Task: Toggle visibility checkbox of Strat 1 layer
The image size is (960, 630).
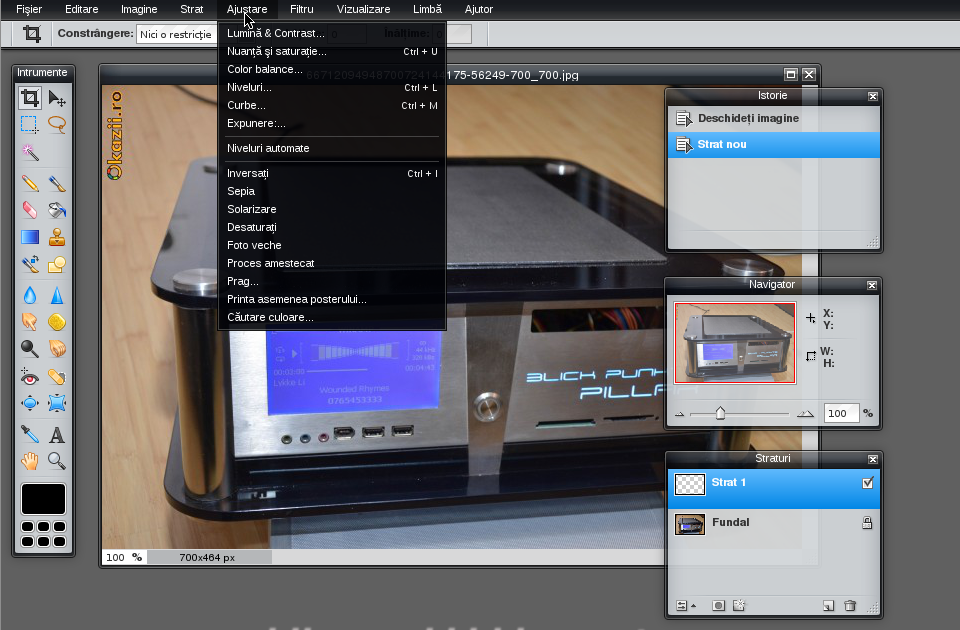Action: pos(868,483)
